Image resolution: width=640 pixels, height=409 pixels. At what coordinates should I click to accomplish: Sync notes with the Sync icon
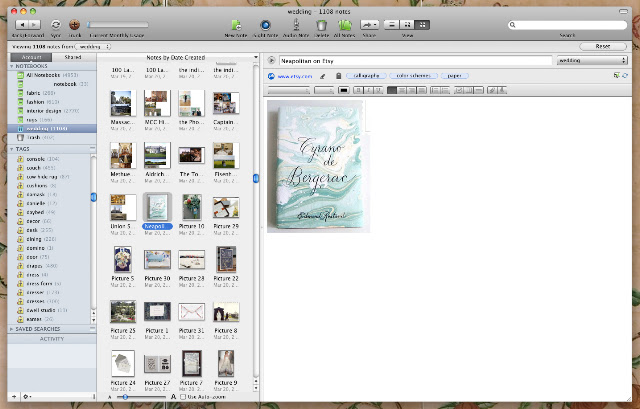pos(56,25)
